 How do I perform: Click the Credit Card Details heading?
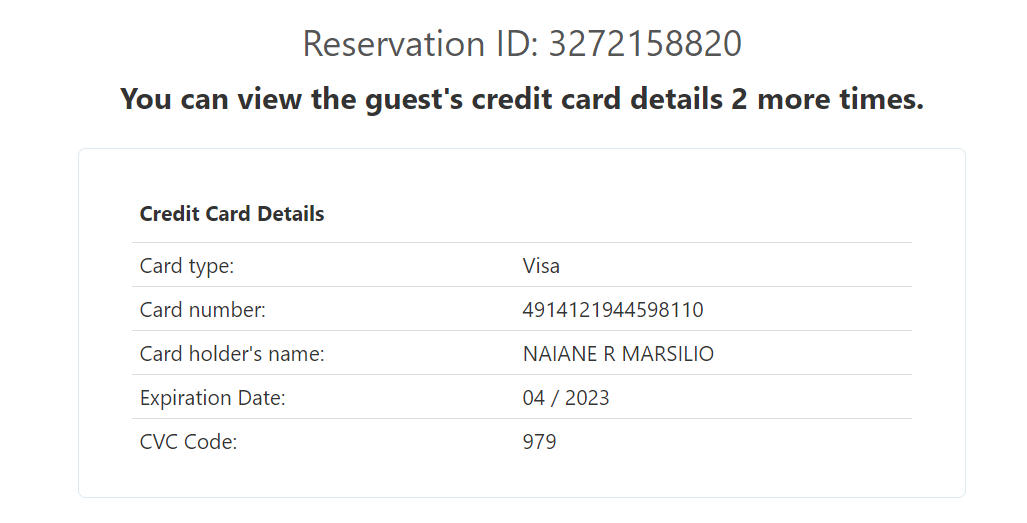pyautogui.click(x=232, y=214)
